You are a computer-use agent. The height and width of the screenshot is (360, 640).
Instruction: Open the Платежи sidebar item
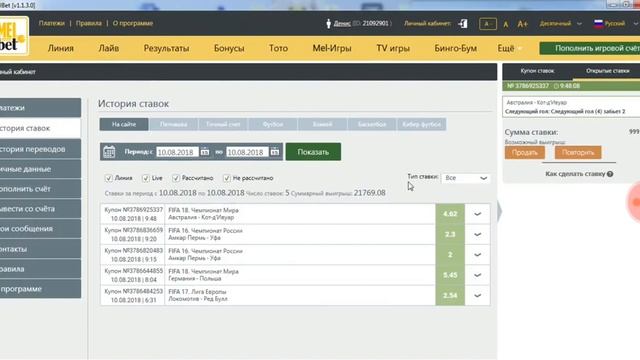(x=40, y=108)
